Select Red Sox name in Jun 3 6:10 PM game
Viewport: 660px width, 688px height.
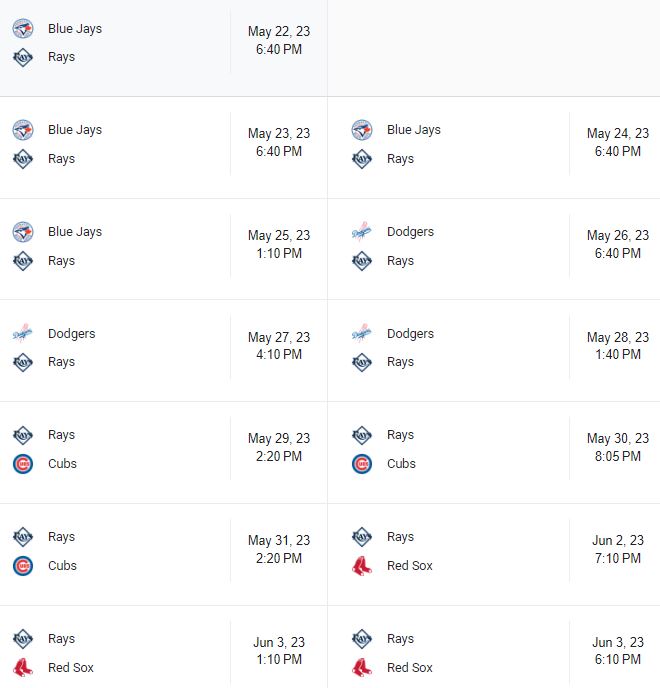point(410,667)
